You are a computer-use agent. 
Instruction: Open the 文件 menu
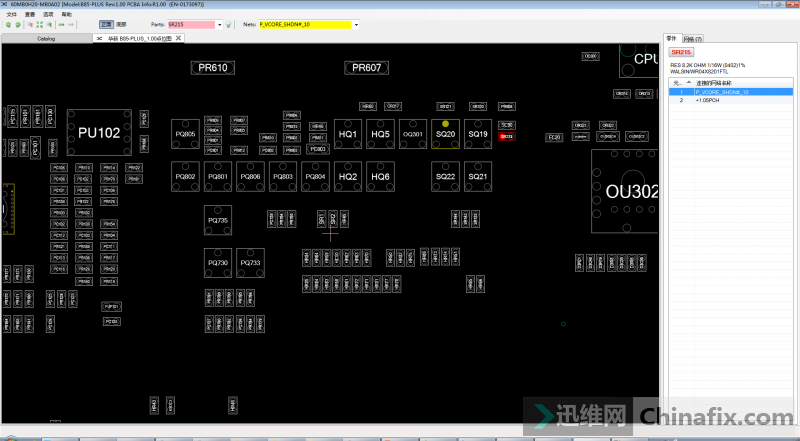click(x=12, y=14)
